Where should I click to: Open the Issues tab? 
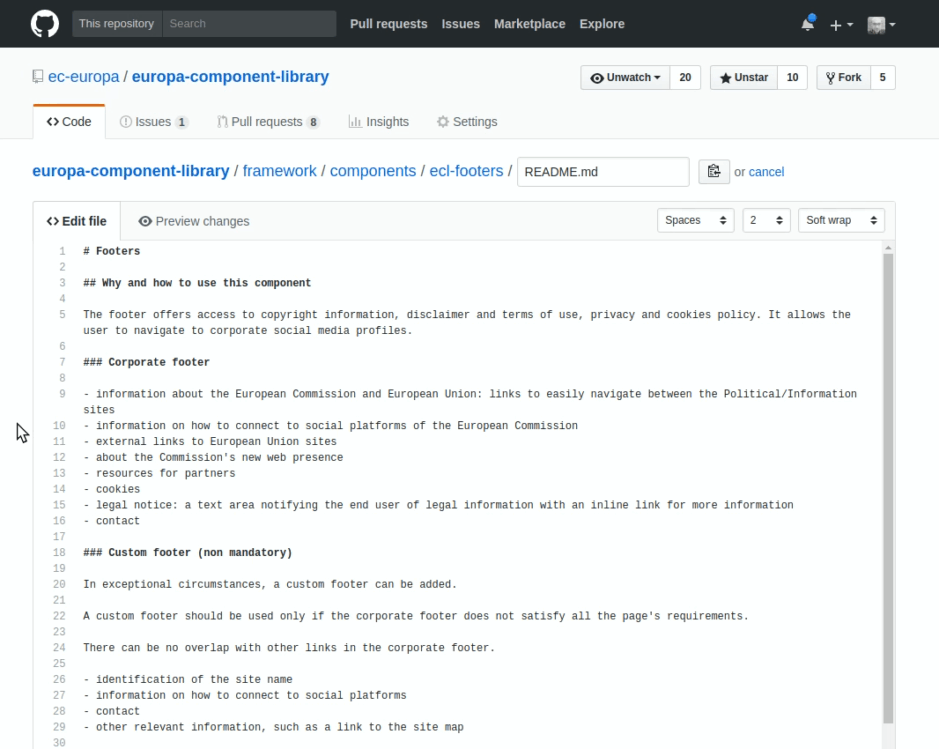[x=154, y=122]
